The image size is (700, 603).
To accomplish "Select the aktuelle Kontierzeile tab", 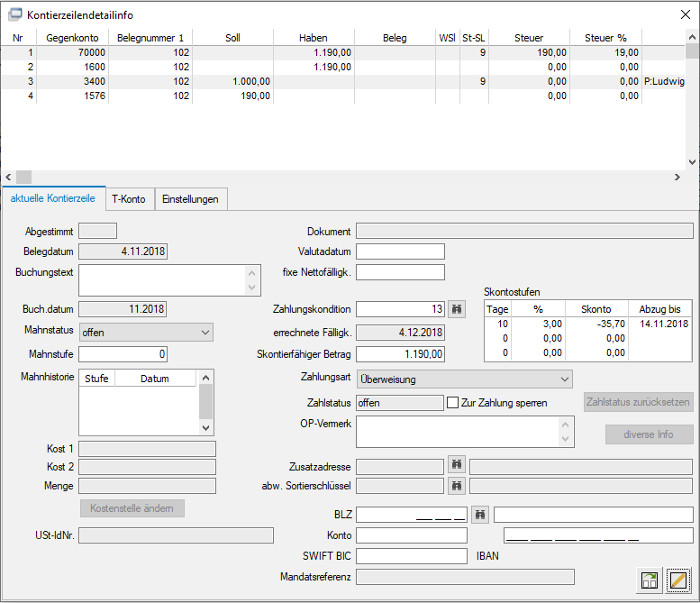I will point(53,198).
